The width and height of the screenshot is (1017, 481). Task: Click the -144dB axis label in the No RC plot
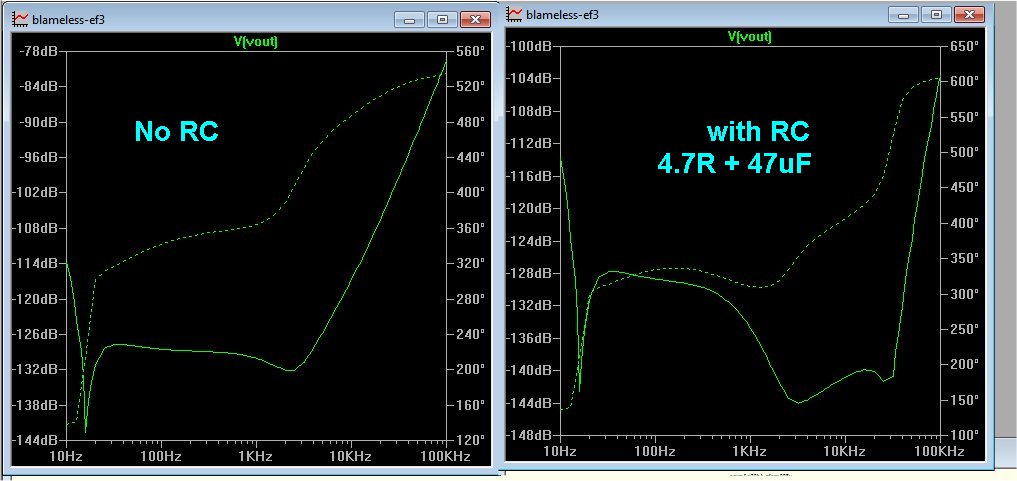click(37, 440)
